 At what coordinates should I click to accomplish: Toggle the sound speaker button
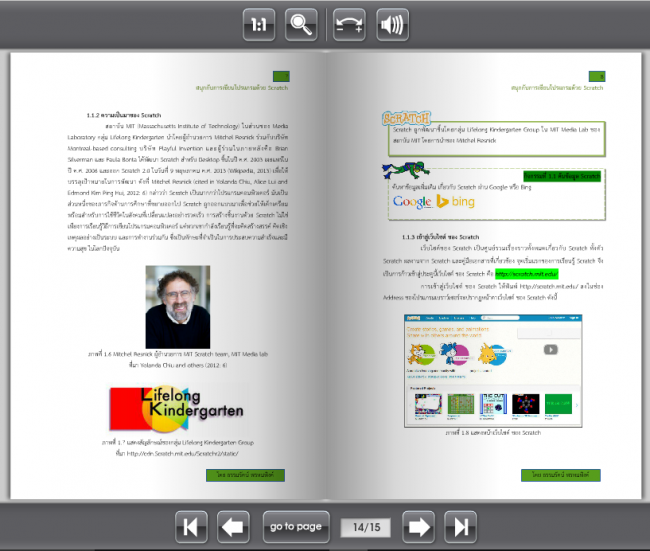[392, 25]
